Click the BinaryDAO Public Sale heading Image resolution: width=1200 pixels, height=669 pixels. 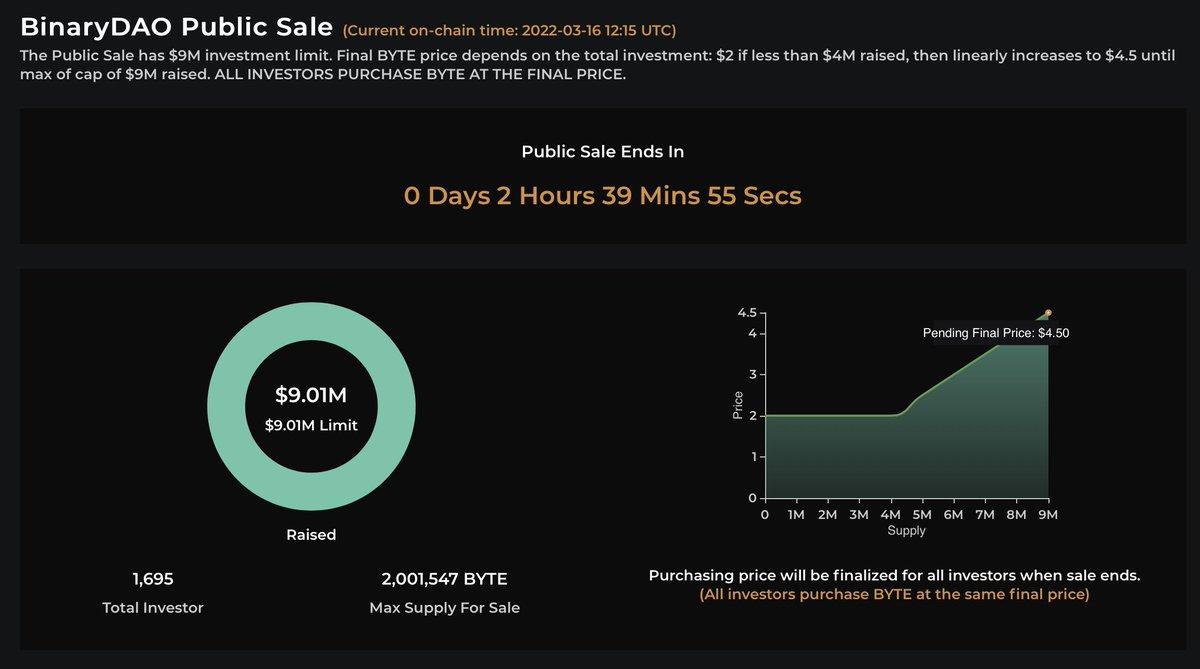(176, 26)
